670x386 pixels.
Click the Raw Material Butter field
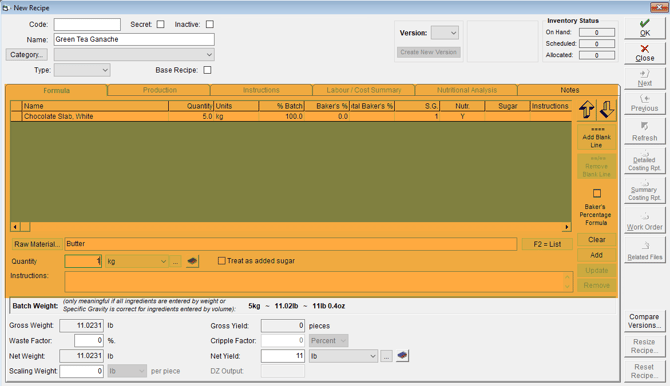291,244
